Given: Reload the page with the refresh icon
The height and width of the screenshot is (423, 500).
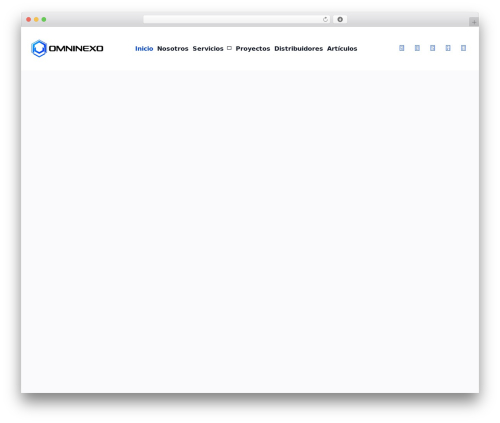Looking at the screenshot, I should [325, 19].
